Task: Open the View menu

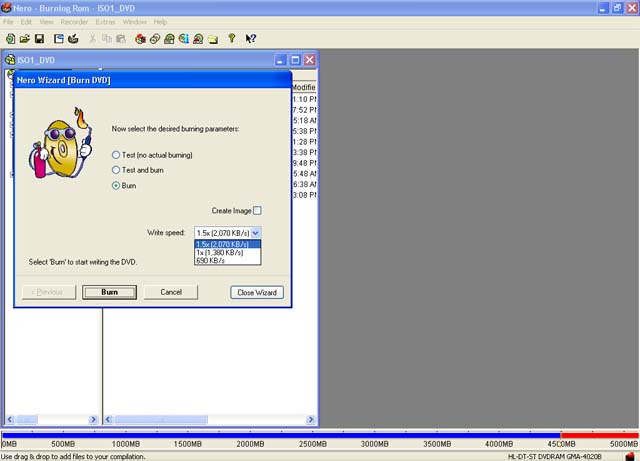Action: 47,22
